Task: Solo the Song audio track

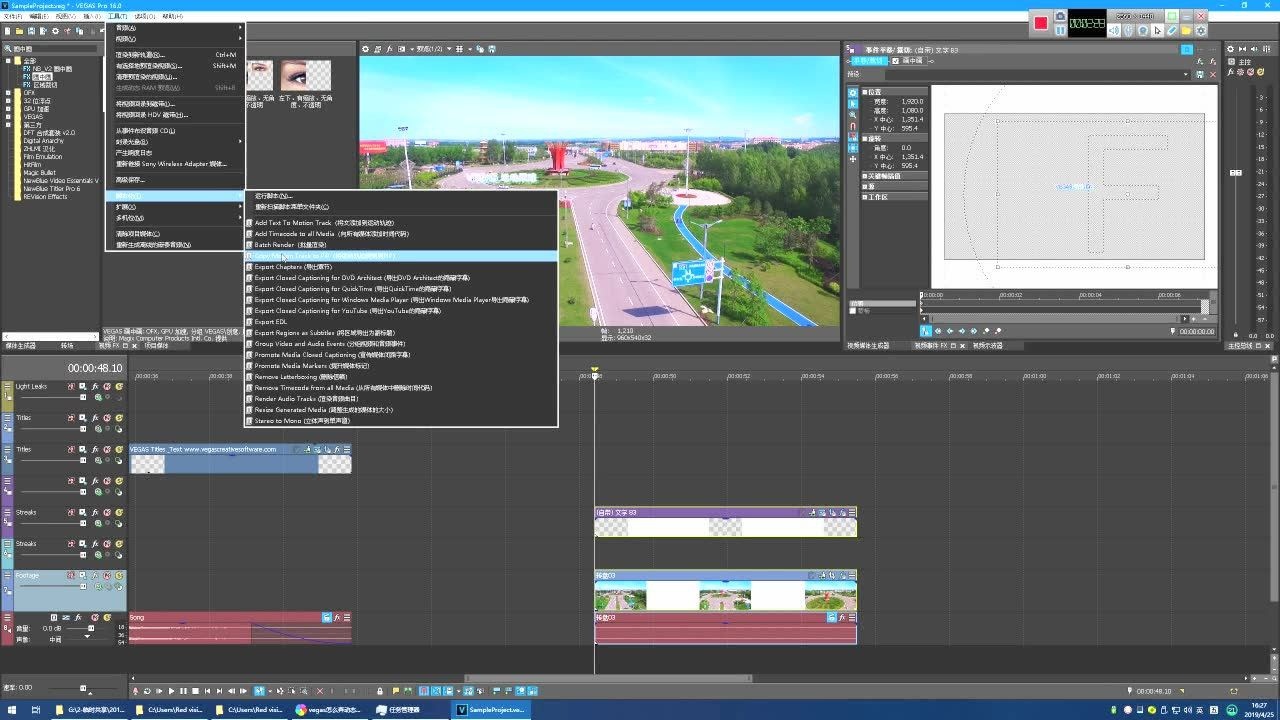Action: [107, 617]
